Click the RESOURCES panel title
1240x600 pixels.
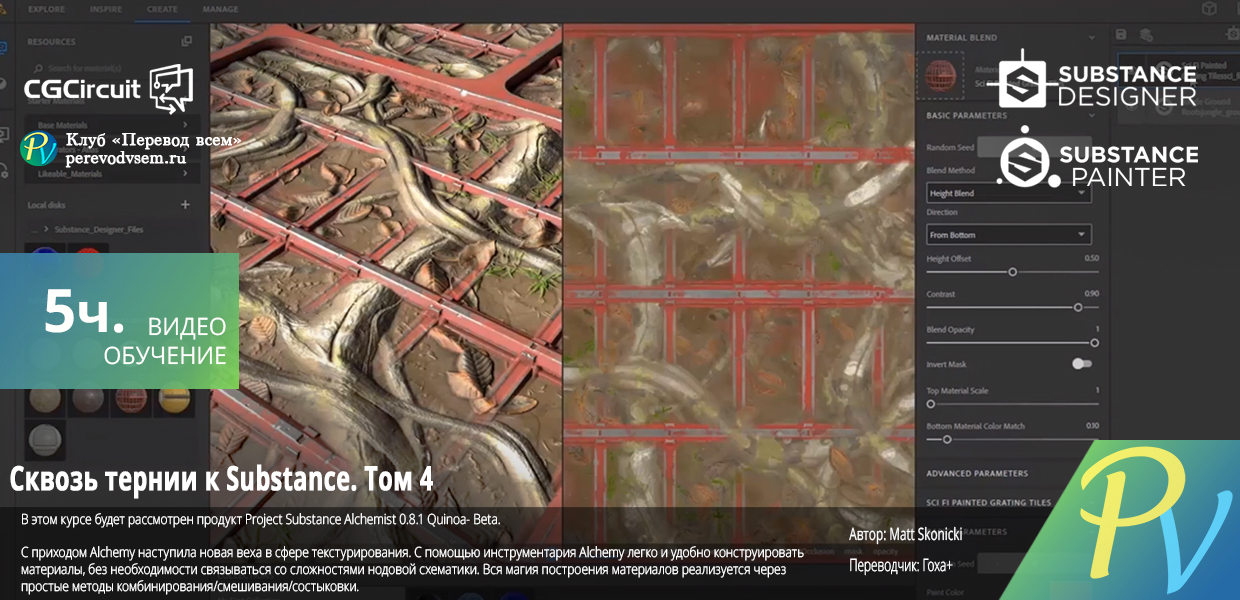point(51,42)
